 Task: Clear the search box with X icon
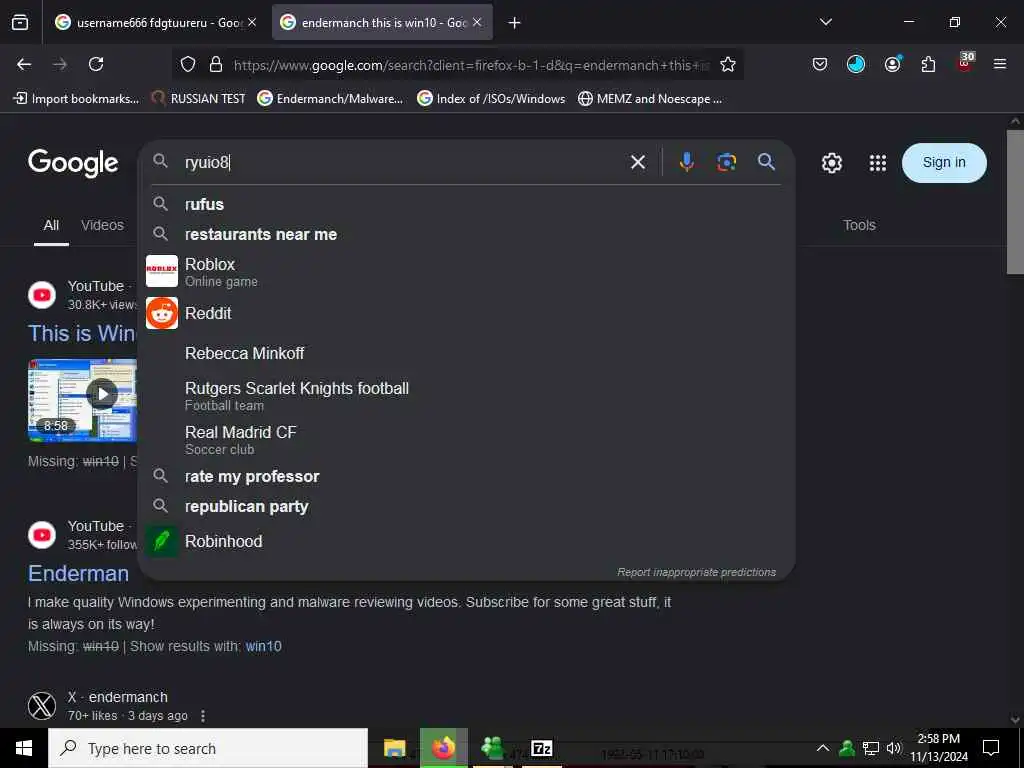click(638, 162)
